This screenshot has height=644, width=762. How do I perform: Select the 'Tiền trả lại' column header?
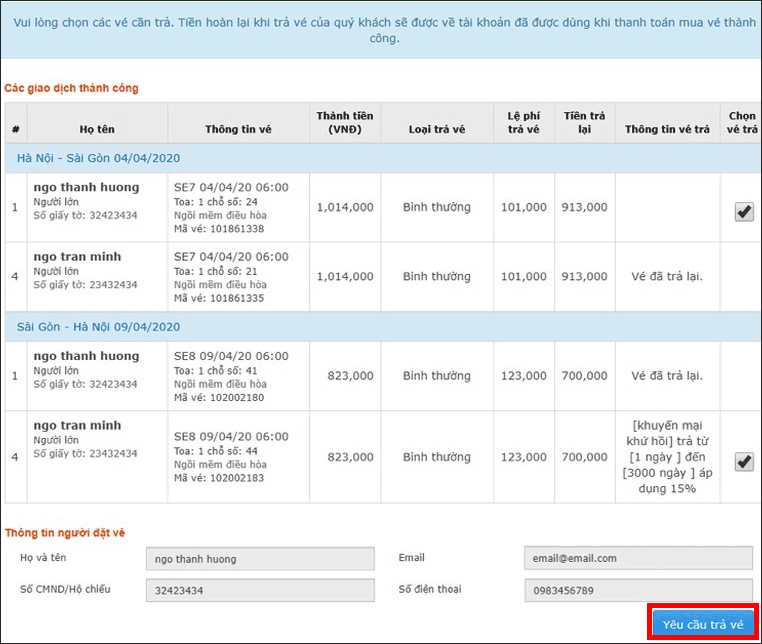(584, 122)
